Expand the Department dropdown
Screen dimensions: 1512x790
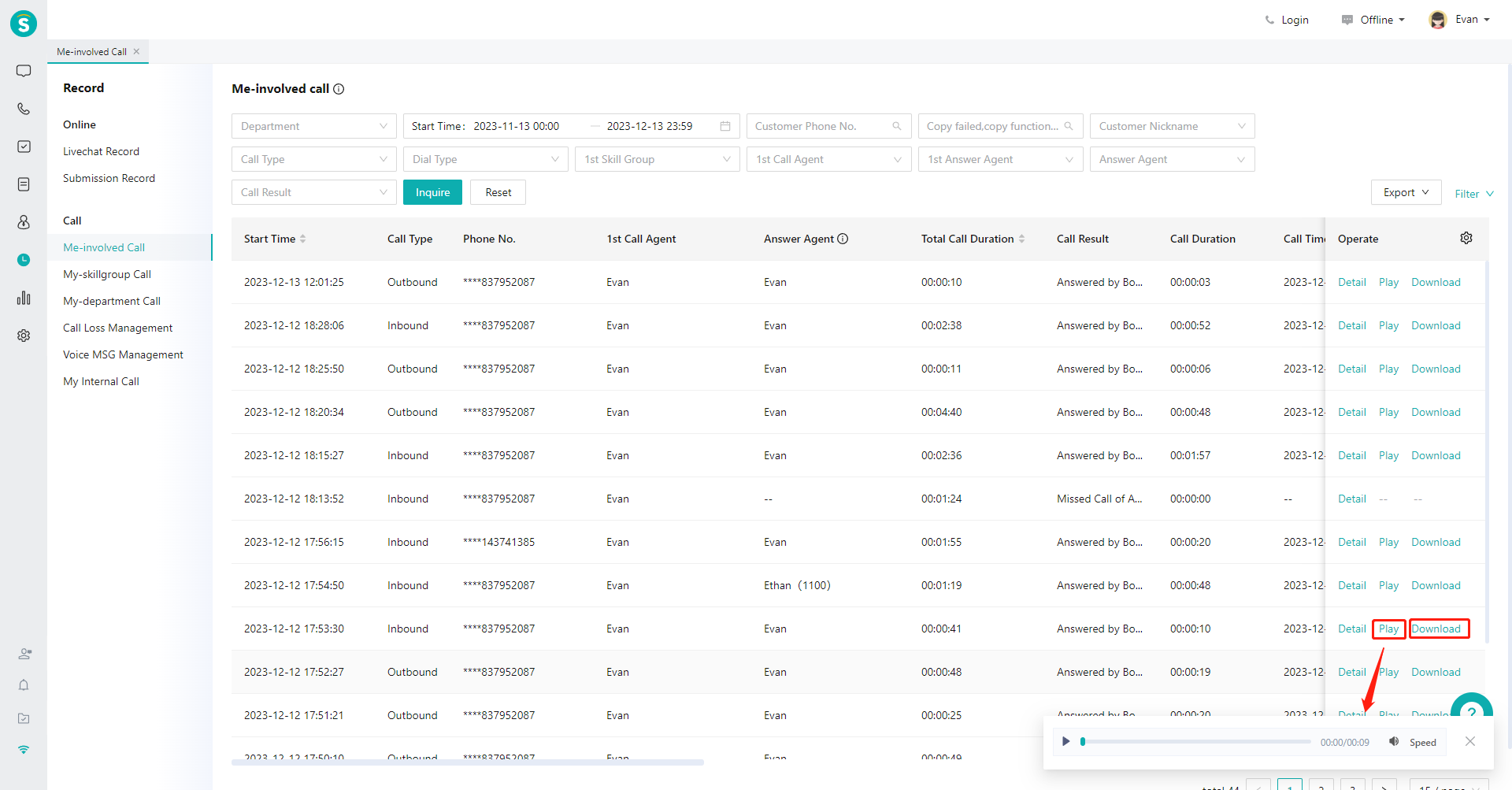point(313,126)
